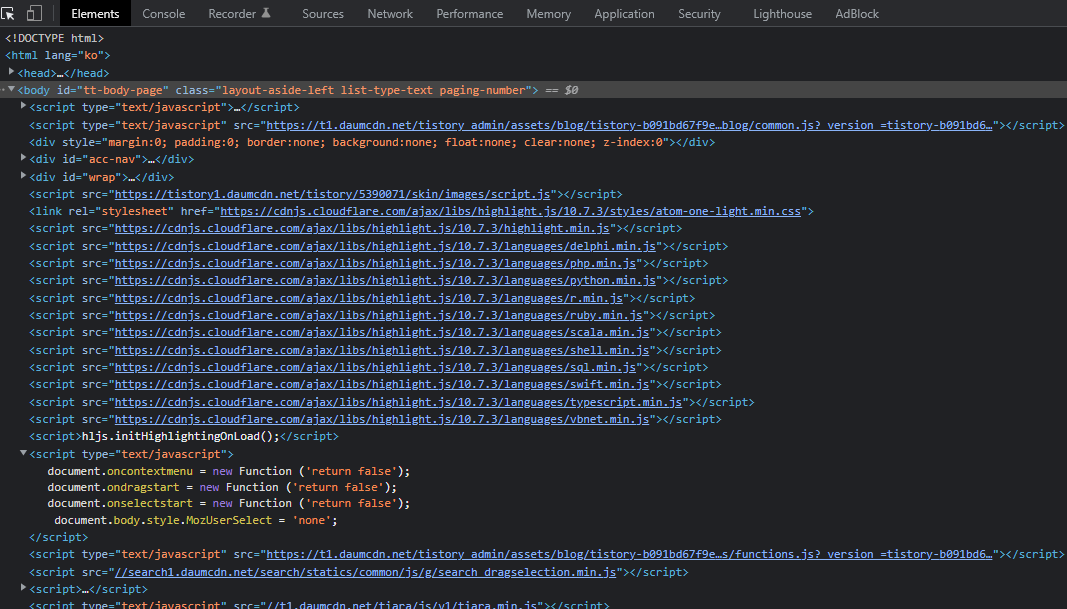
Task: Go to the Performance tab
Action: (470, 14)
